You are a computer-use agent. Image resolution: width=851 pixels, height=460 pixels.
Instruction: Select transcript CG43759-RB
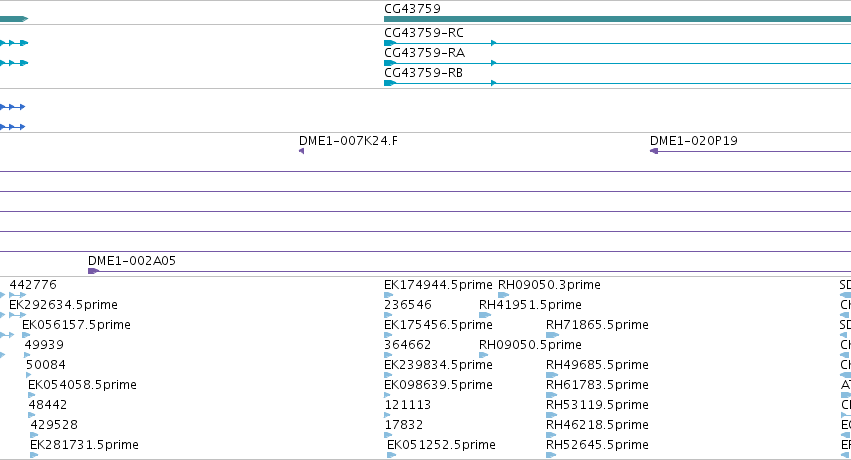[x=423, y=73]
